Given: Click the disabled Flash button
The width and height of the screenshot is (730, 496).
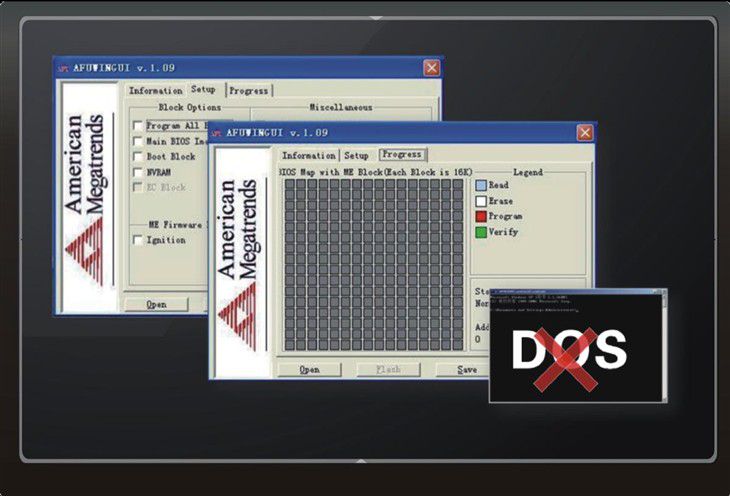Looking at the screenshot, I should pyautogui.click(x=388, y=369).
